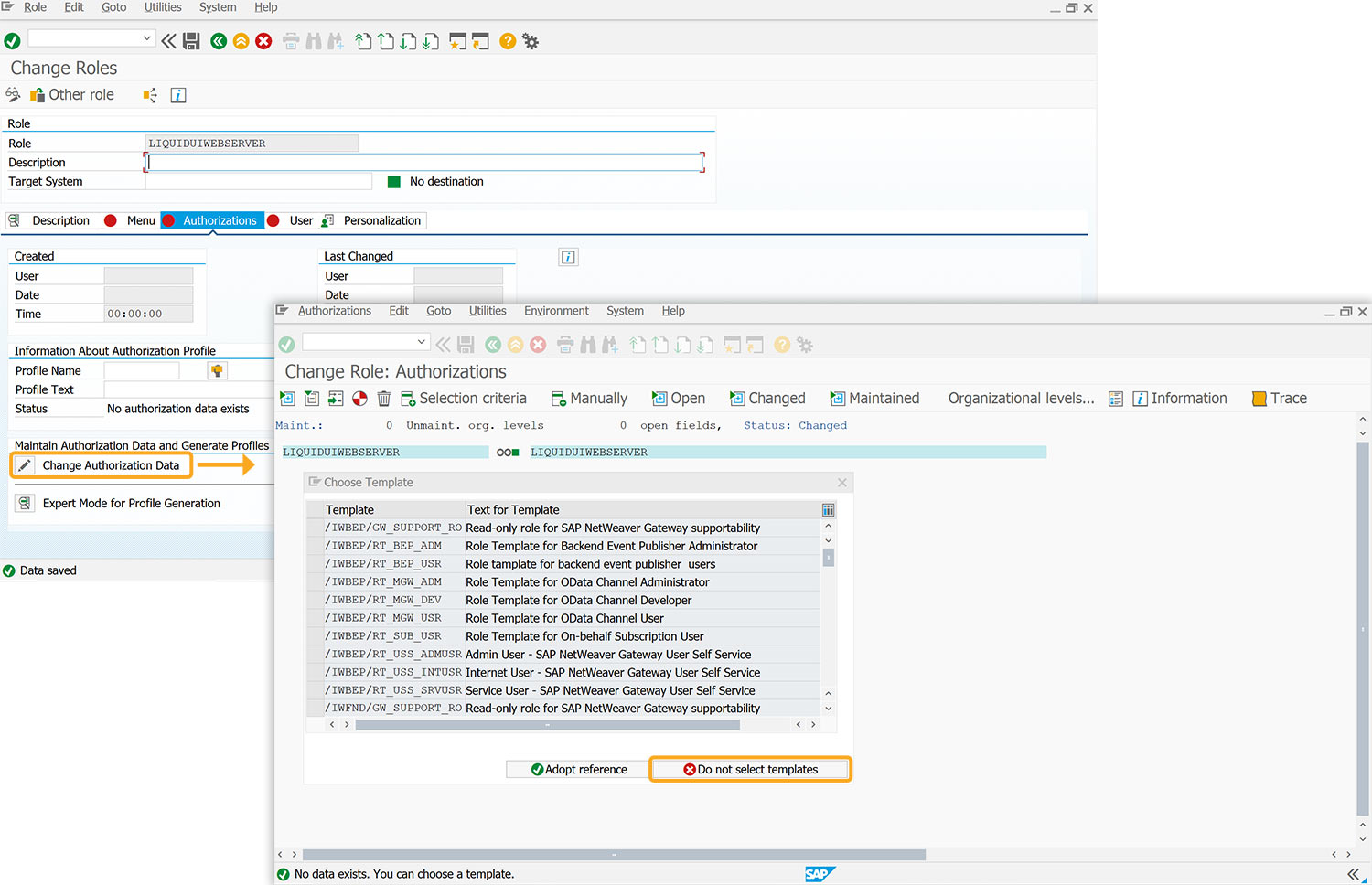Click the Trace button
Viewport: 1372px width, 885px height.
point(1280,399)
